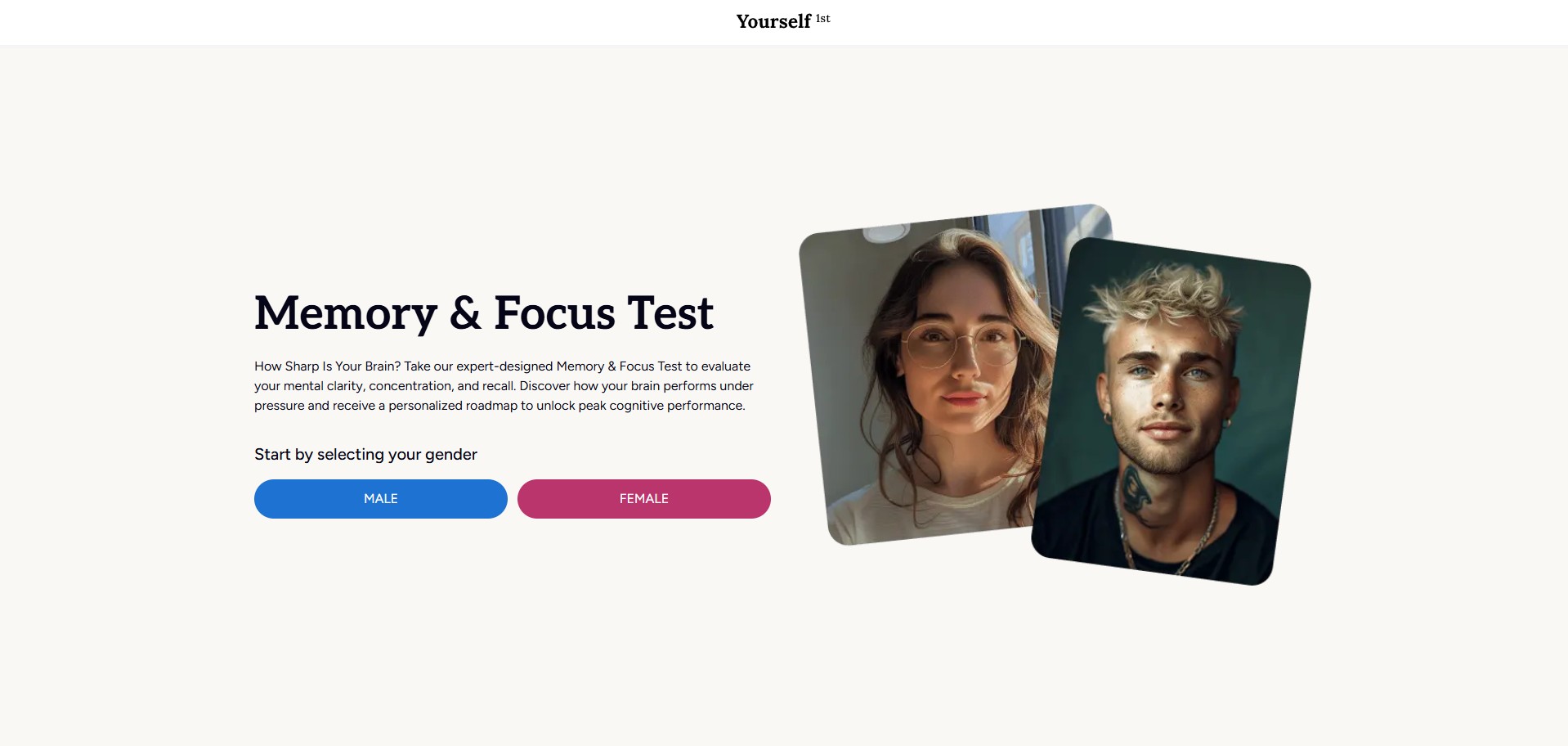
Task: Click the blond man portrait photo
Action: point(1172,411)
